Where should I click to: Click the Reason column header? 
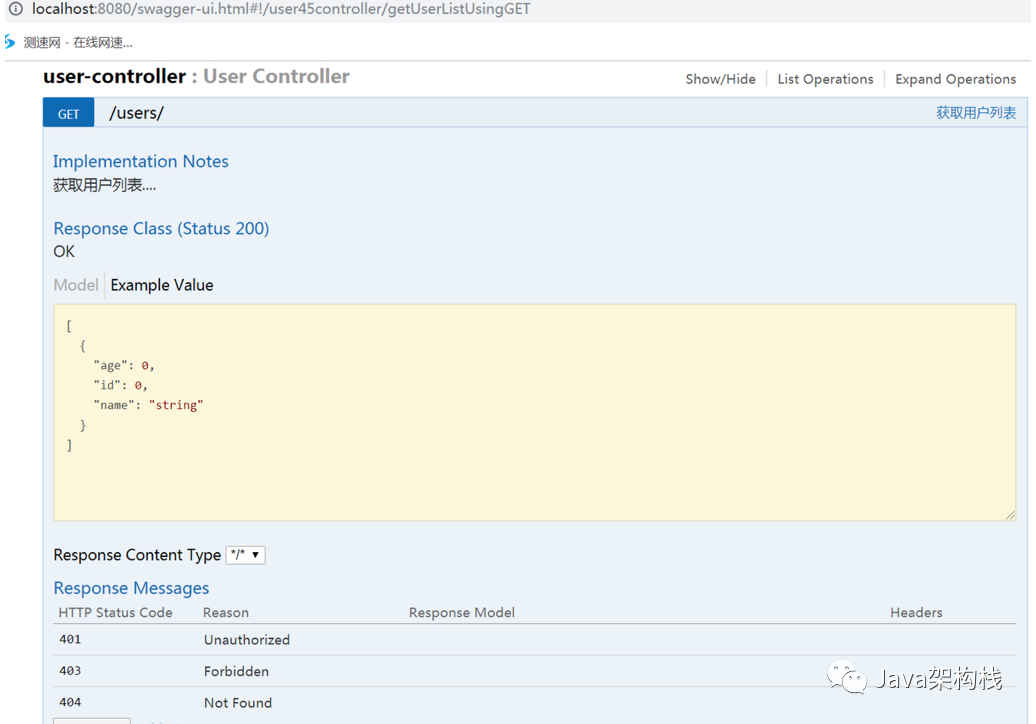tap(226, 612)
